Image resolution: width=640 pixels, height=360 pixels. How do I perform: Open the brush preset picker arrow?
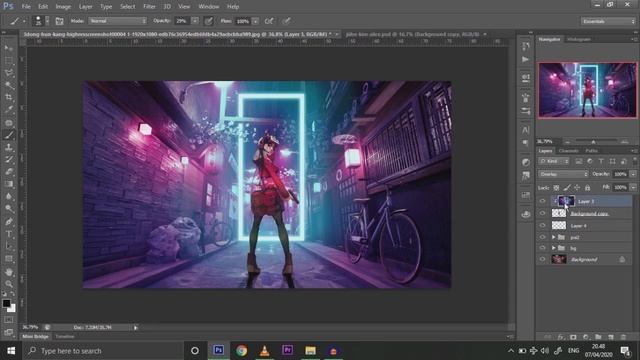(x=47, y=21)
